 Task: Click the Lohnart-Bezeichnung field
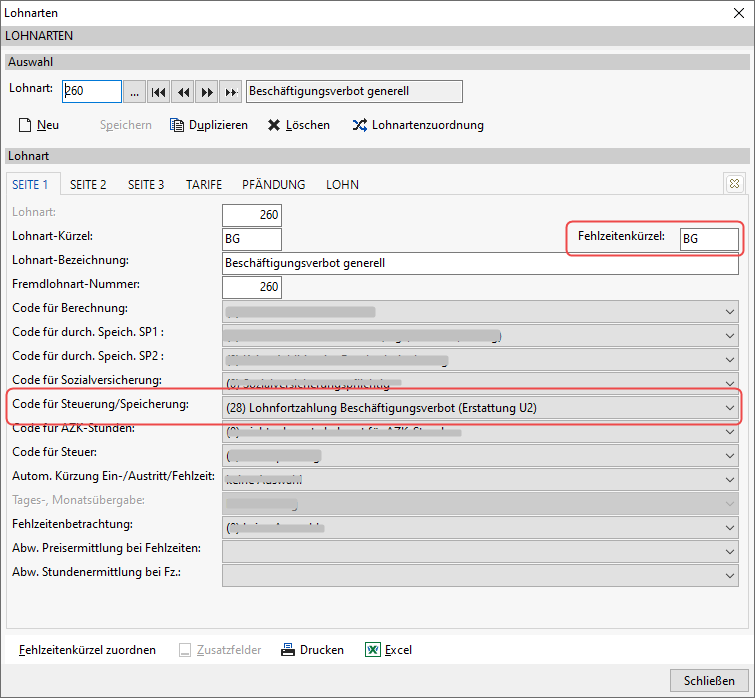(x=480, y=263)
